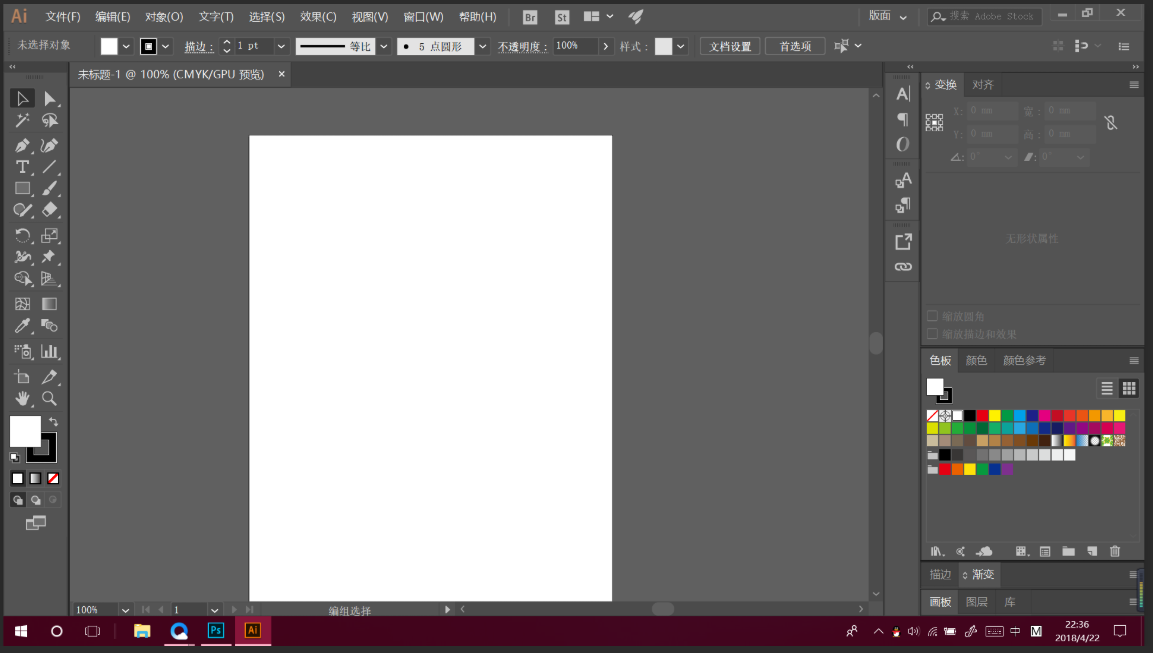Select the Type tool
Viewport: 1153px width, 653px height.
click(x=22, y=167)
